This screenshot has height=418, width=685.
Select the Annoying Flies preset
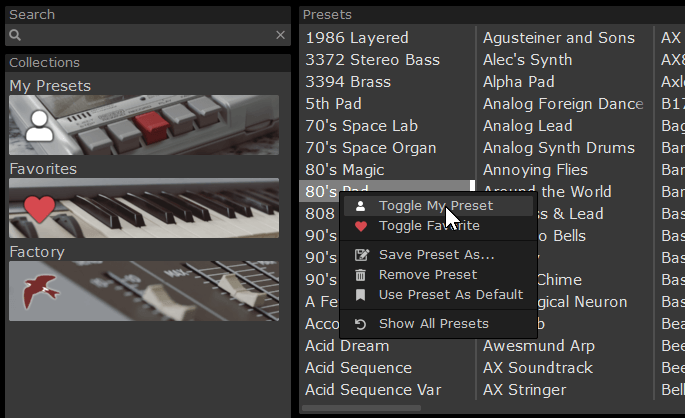pos(535,170)
